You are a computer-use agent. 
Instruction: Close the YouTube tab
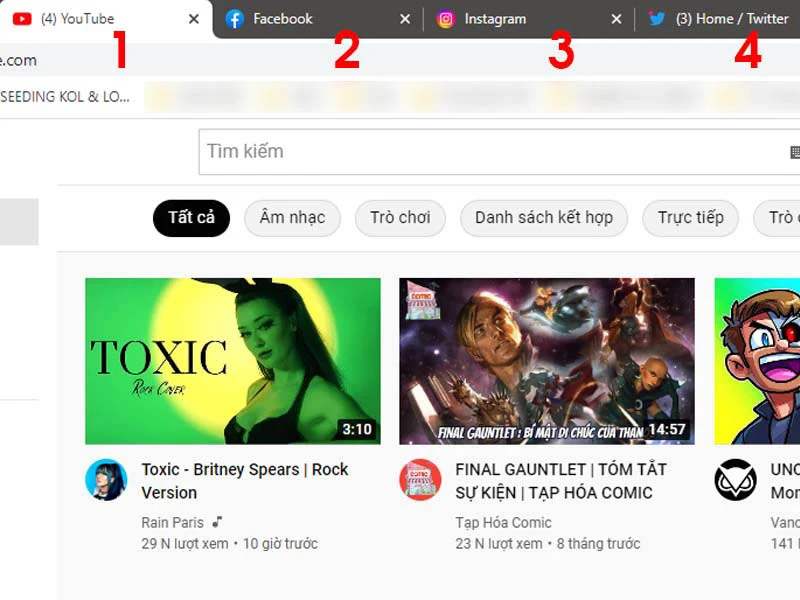pyautogui.click(x=193, y=19)
